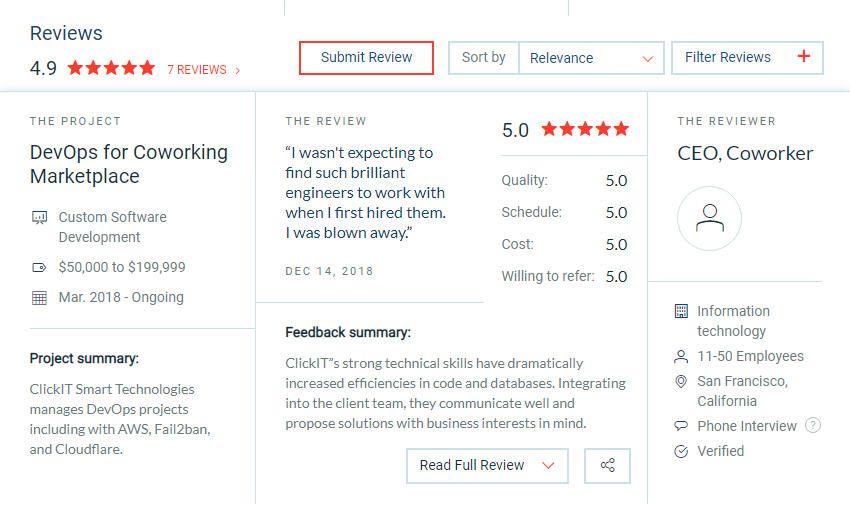This screenshot has width=850, height=505.
Task: Click the Submit Review button
Action: click(366, 58)
